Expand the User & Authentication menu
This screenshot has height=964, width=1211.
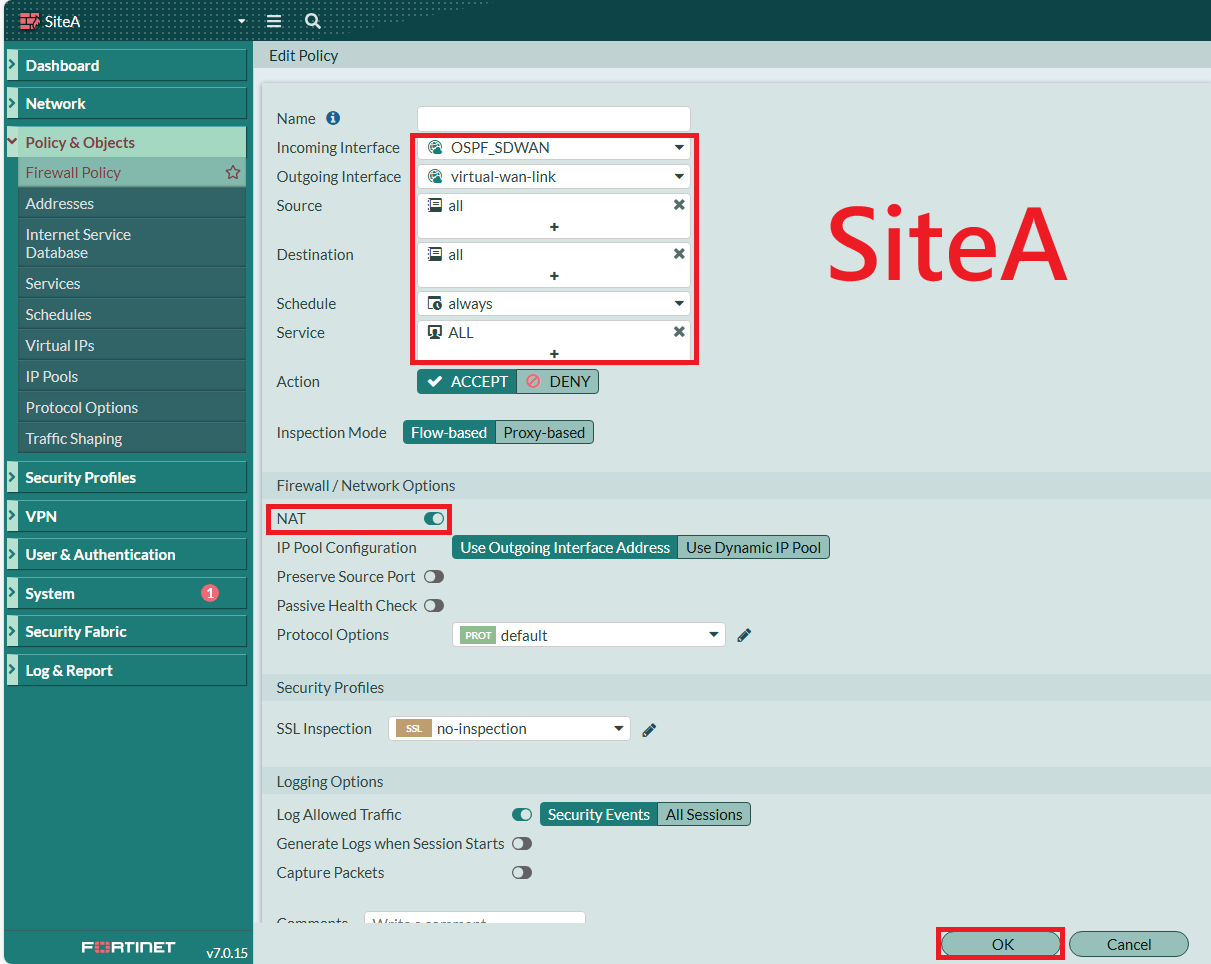tap(126, 554)
